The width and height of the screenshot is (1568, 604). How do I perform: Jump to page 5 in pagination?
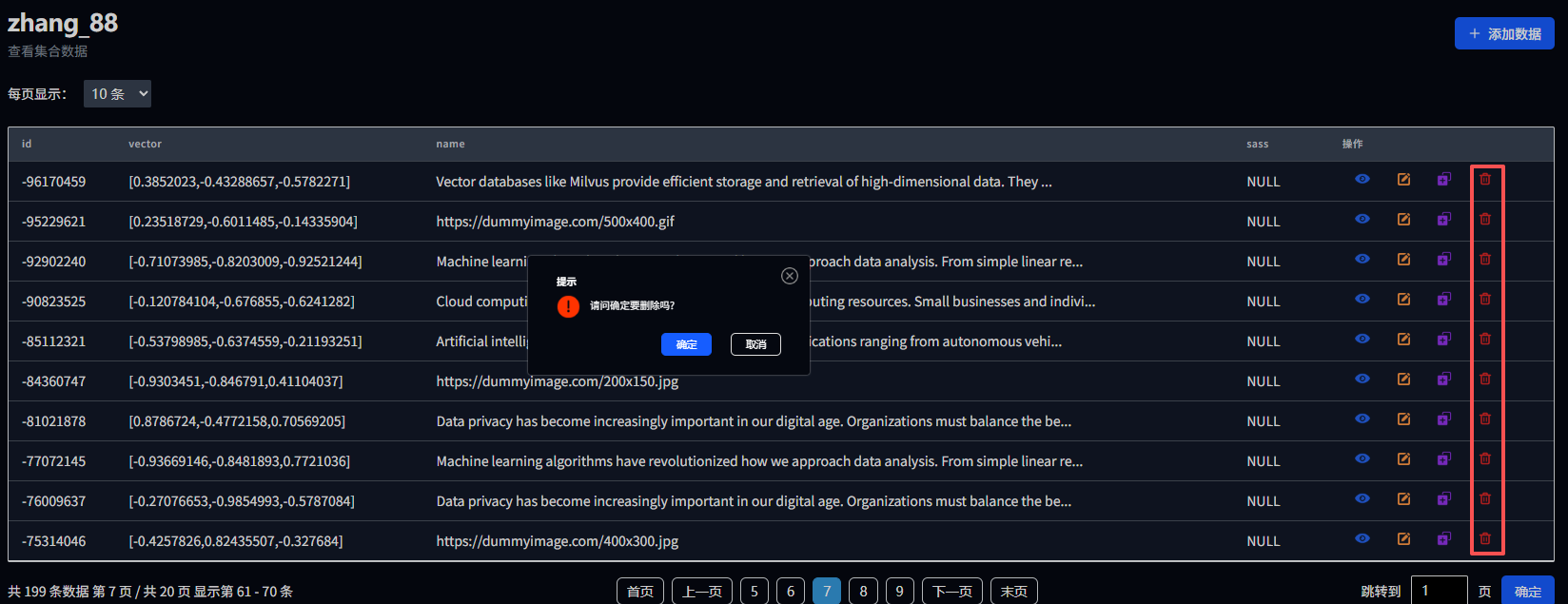point(755,591)
